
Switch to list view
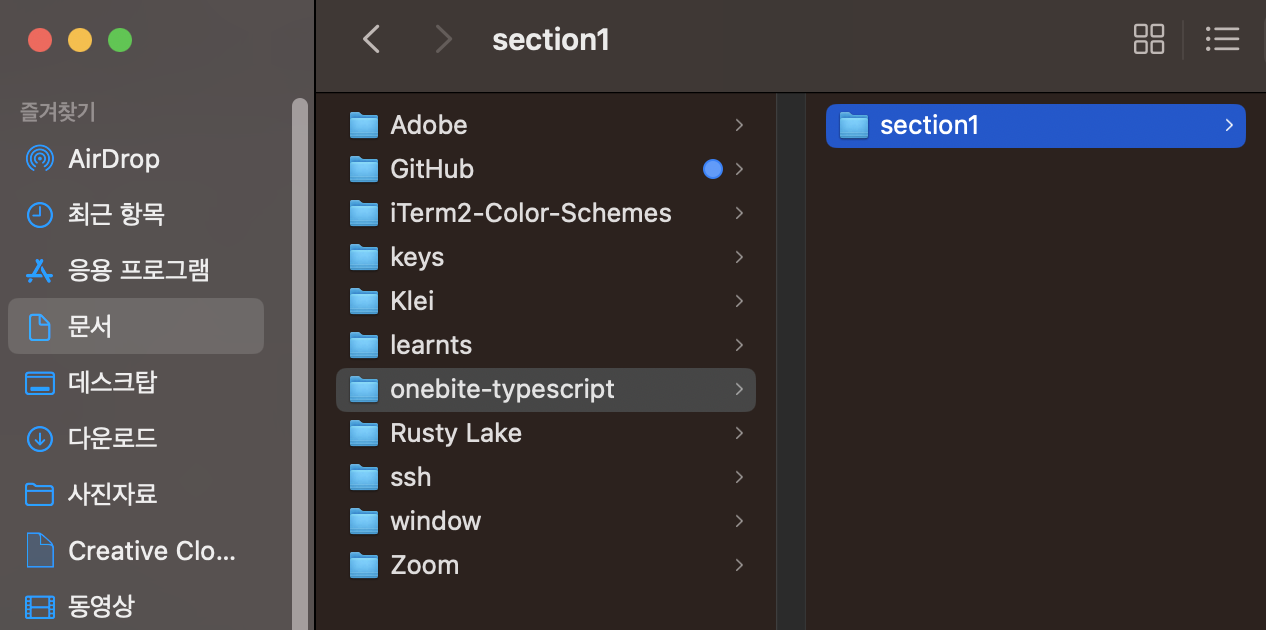(x=1222, y=40)
